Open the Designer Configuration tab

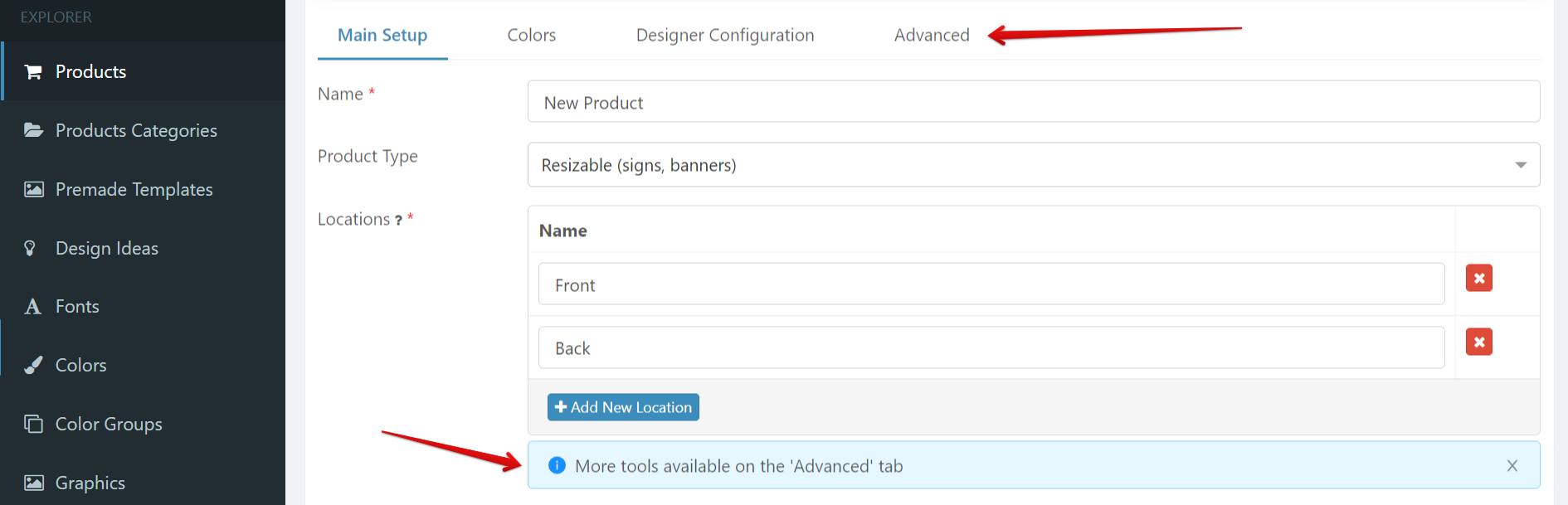click(x=724, y=35)
